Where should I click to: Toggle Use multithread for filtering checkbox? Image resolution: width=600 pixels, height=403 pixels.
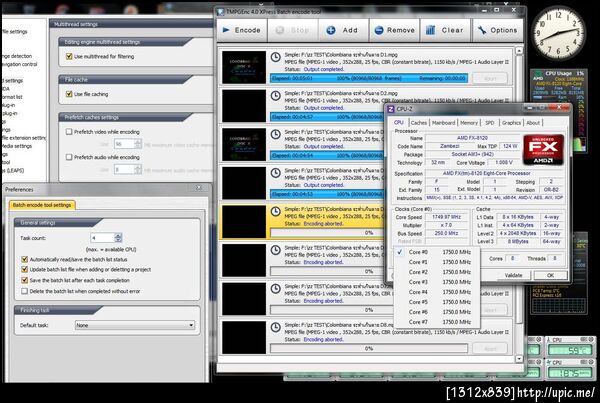point(69,56)
